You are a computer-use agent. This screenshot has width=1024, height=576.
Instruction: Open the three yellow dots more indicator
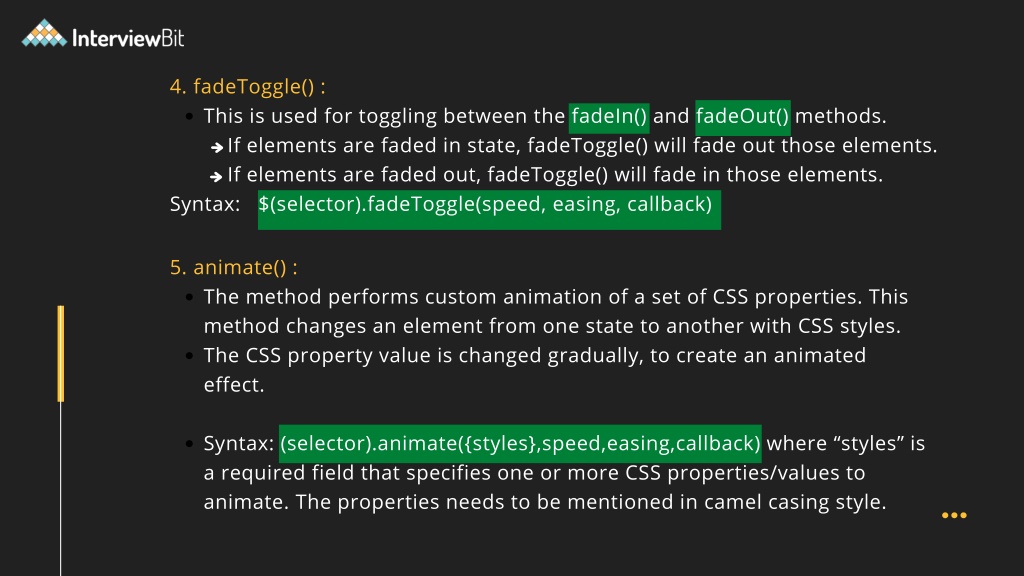click(954, 515)
